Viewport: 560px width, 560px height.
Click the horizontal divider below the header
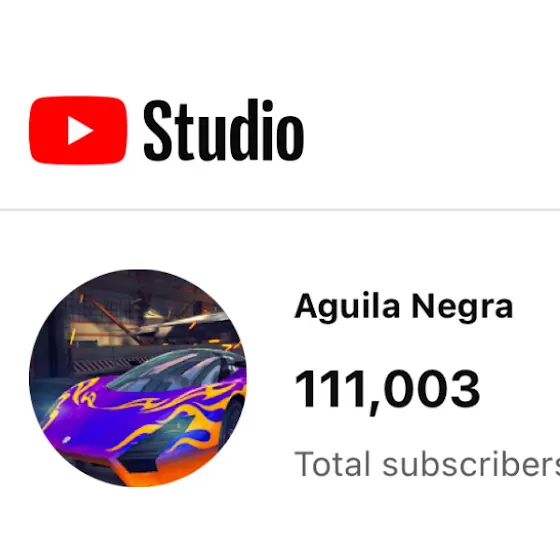pyautogui.click(x=280, y=210)
